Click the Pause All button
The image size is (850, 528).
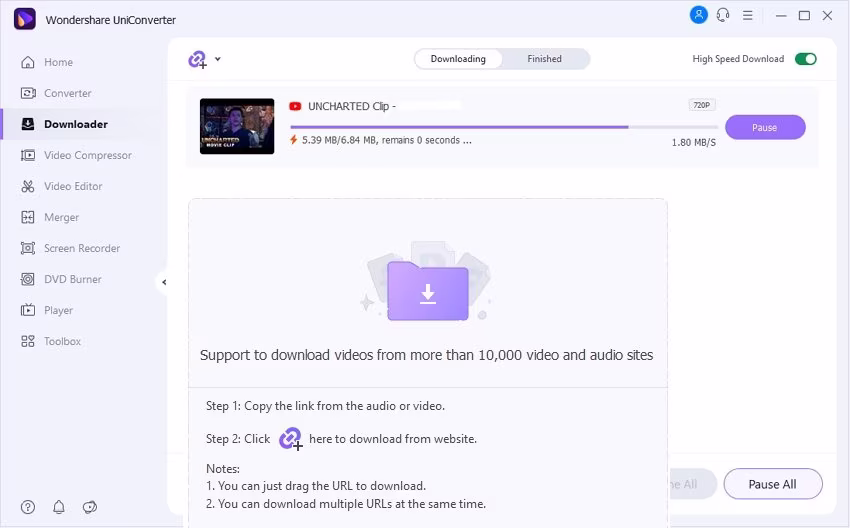point(772,484)
